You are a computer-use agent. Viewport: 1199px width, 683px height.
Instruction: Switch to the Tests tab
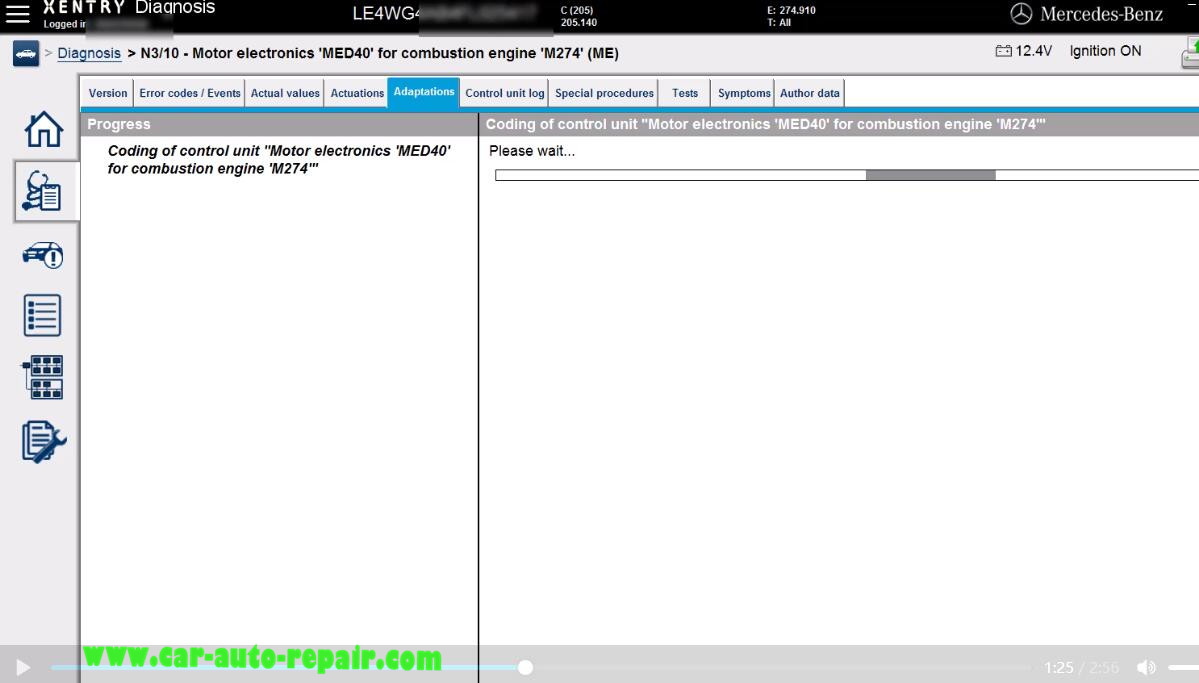(684, 93)
